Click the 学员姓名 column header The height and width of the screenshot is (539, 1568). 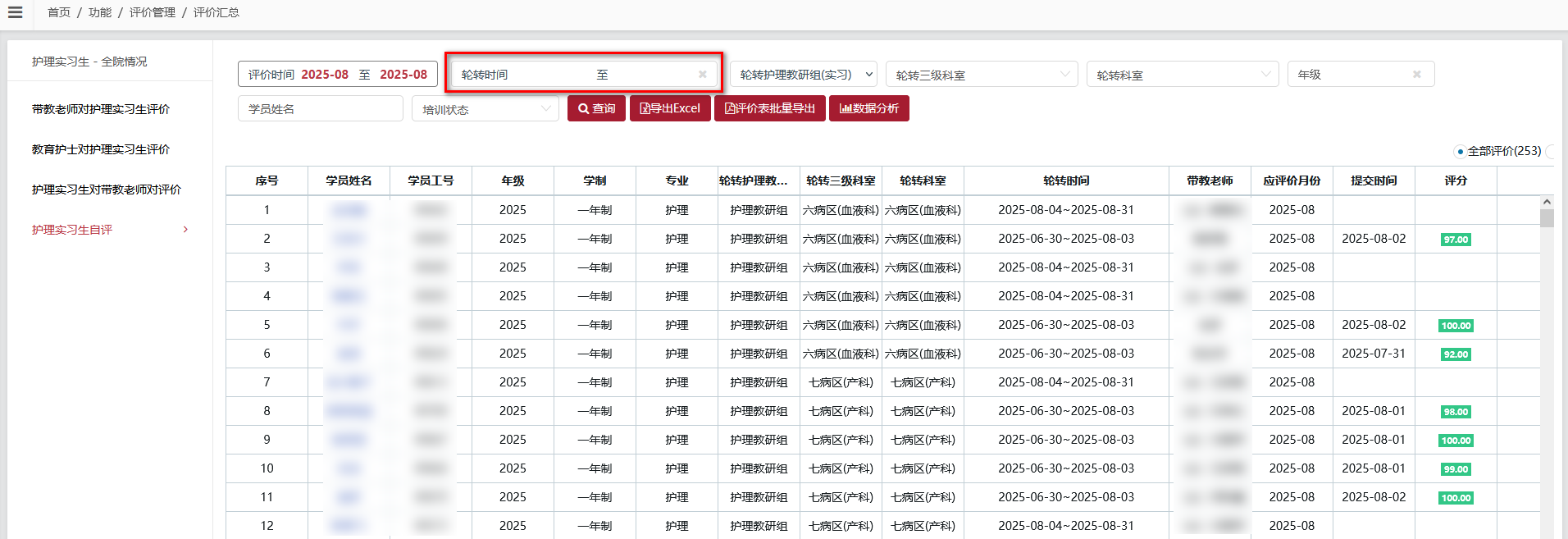(349, 180)
